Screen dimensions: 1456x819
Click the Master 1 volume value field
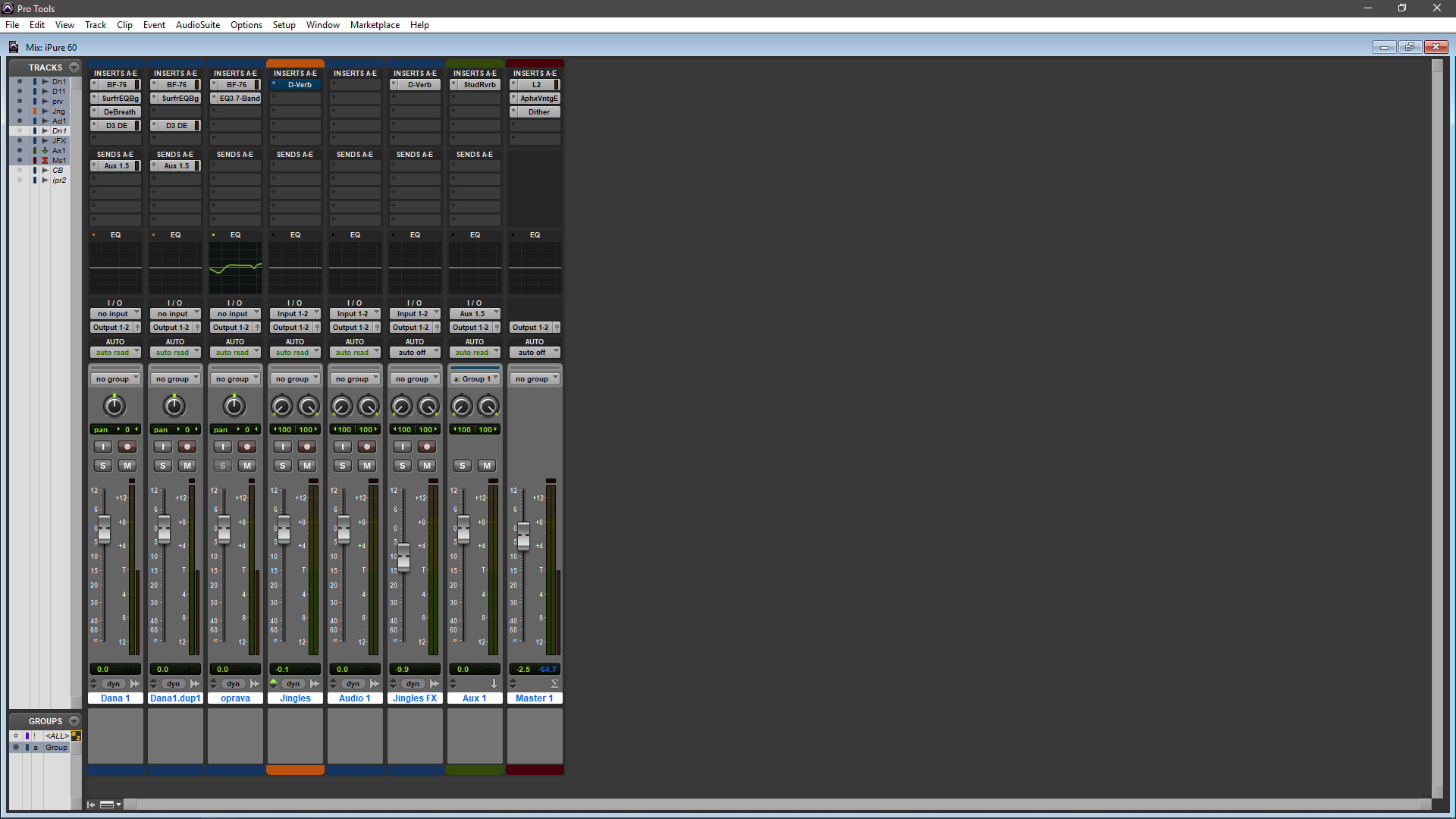coord(524,670)
